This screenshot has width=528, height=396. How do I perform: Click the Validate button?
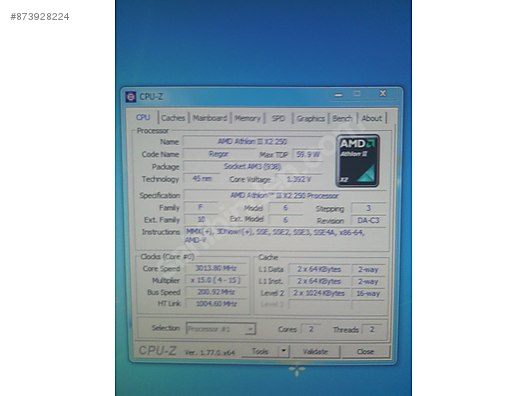[316, 352]
